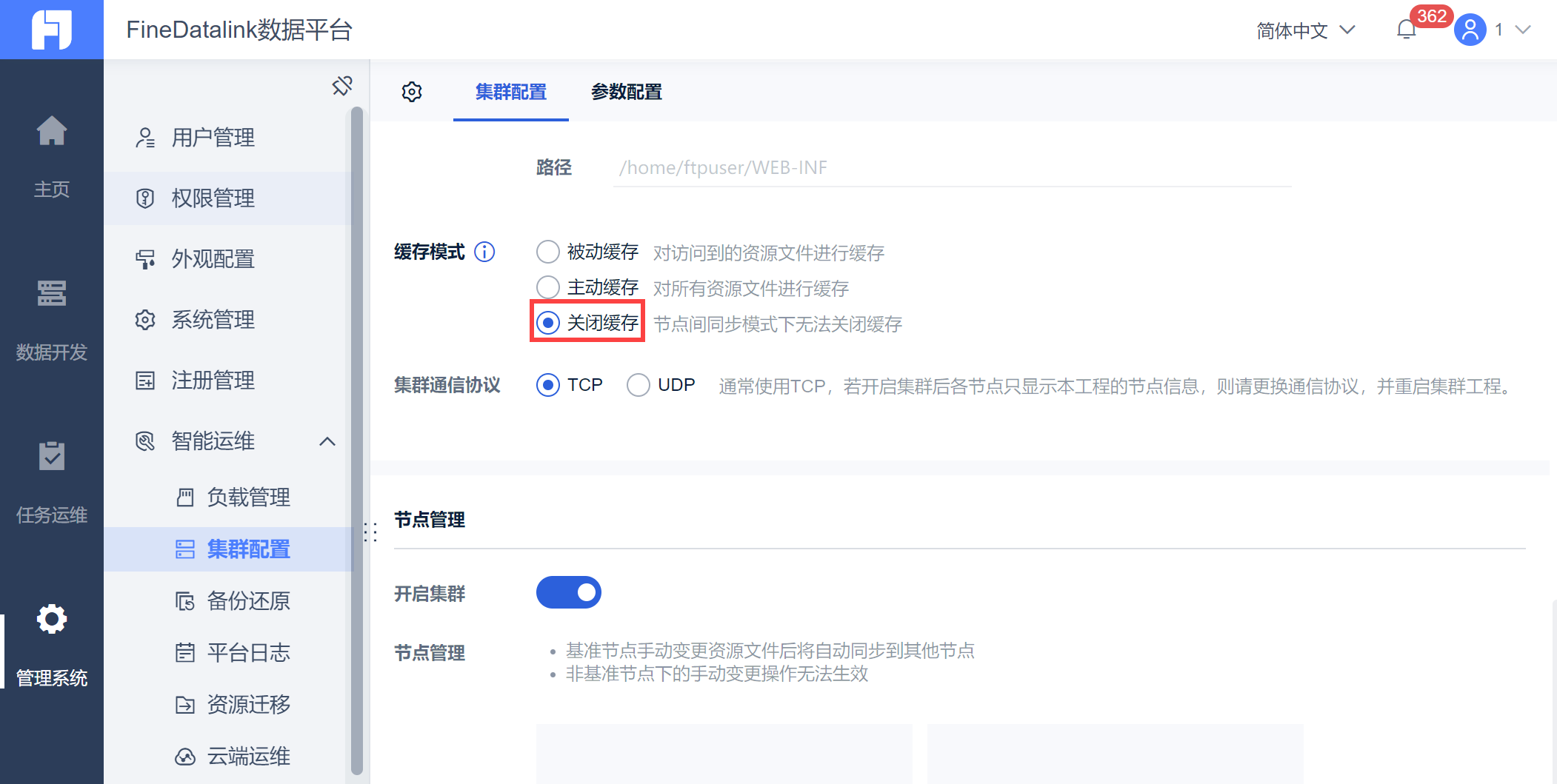1557x784 pixels.
Task: Click the home icon labeled 主页
Action: click(52, 132)
